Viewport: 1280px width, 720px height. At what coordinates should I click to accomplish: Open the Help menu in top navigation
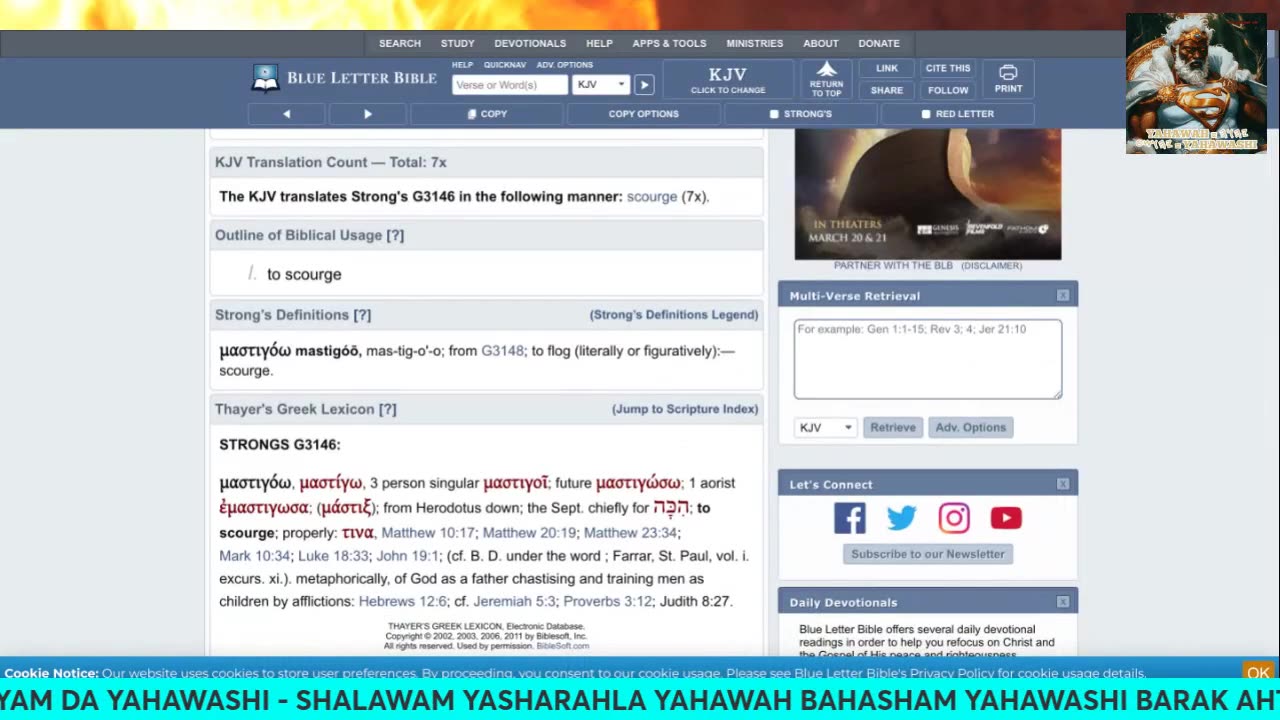(x=599, y=43)
